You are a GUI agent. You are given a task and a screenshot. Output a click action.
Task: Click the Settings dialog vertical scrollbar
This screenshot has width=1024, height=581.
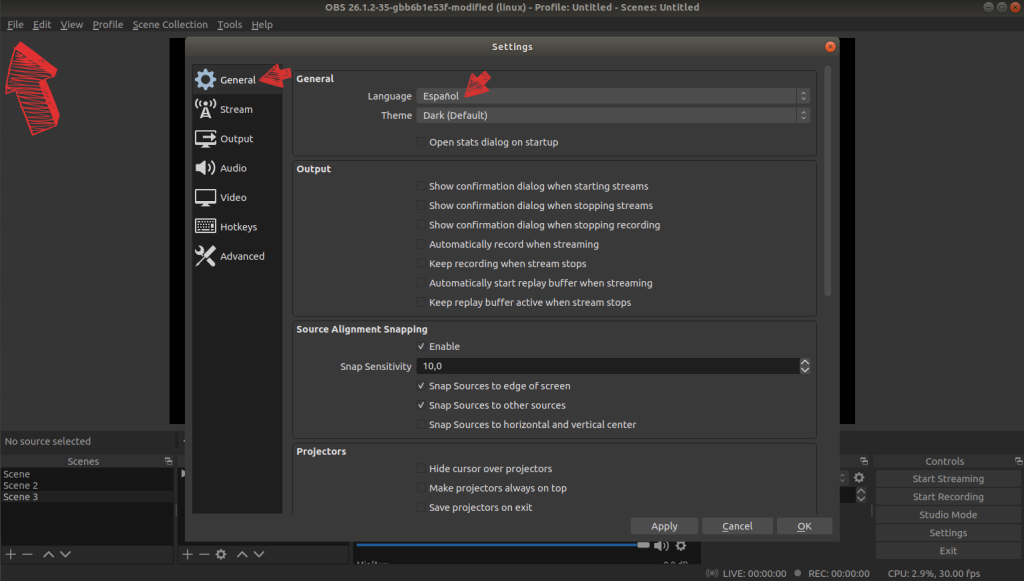tap(827, 181)
